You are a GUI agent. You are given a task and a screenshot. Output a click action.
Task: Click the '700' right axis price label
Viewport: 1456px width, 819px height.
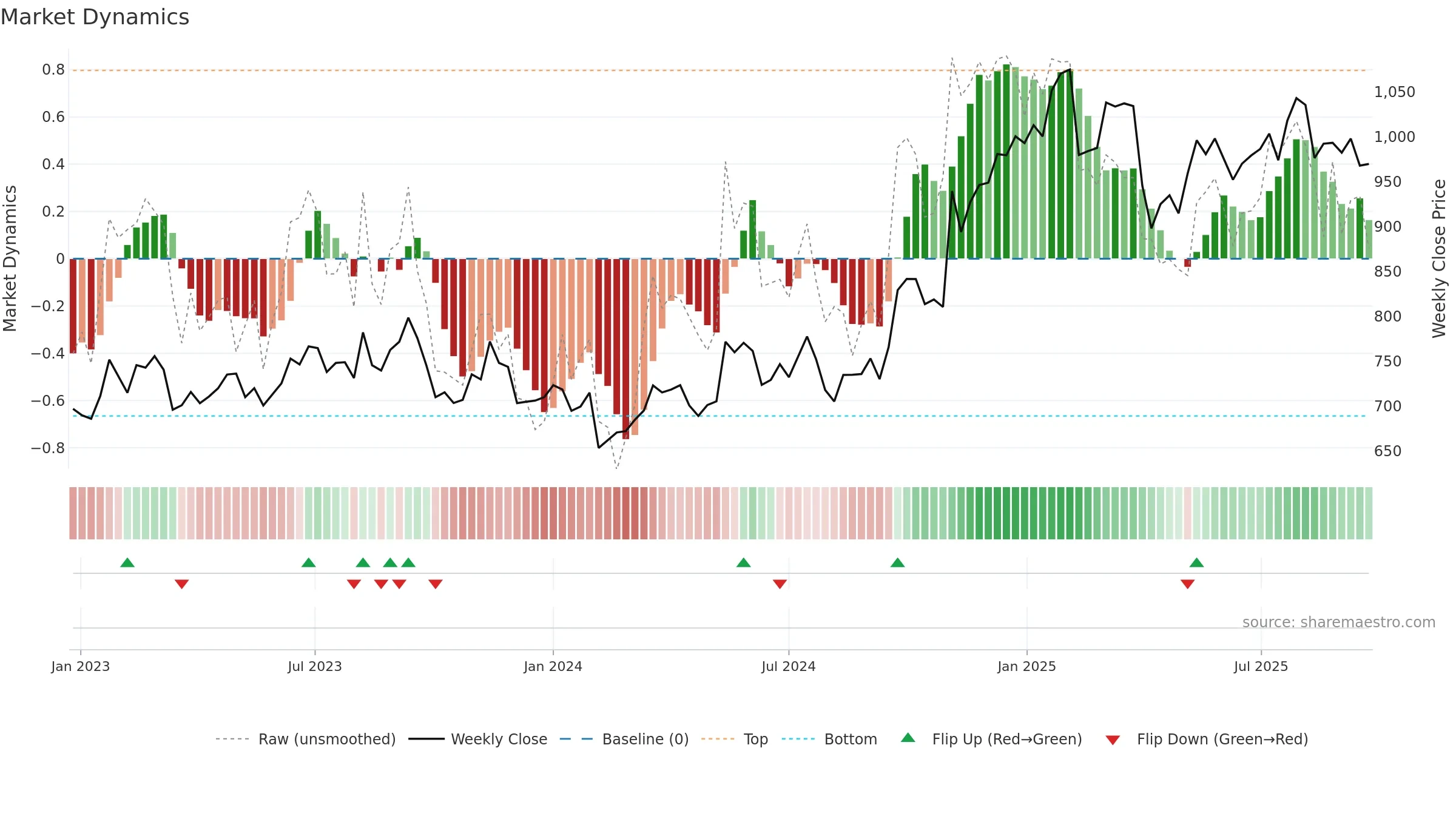pyautogui.click(x=1388, y=406)
